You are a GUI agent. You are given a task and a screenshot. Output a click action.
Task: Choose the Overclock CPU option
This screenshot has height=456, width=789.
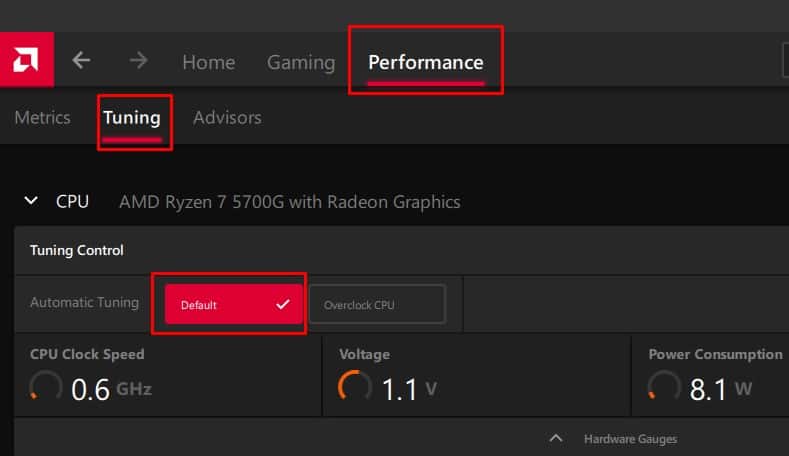(377, 305)
